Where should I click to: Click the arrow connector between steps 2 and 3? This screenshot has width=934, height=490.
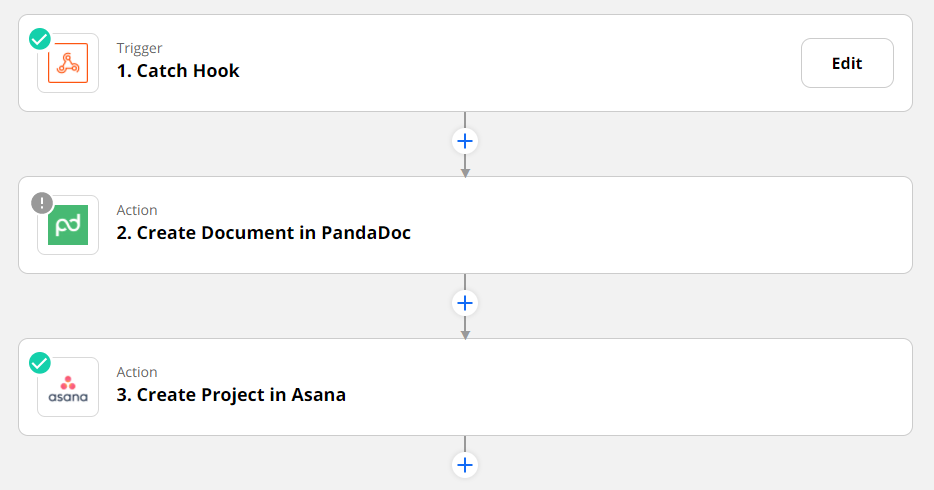pos(464,330)
